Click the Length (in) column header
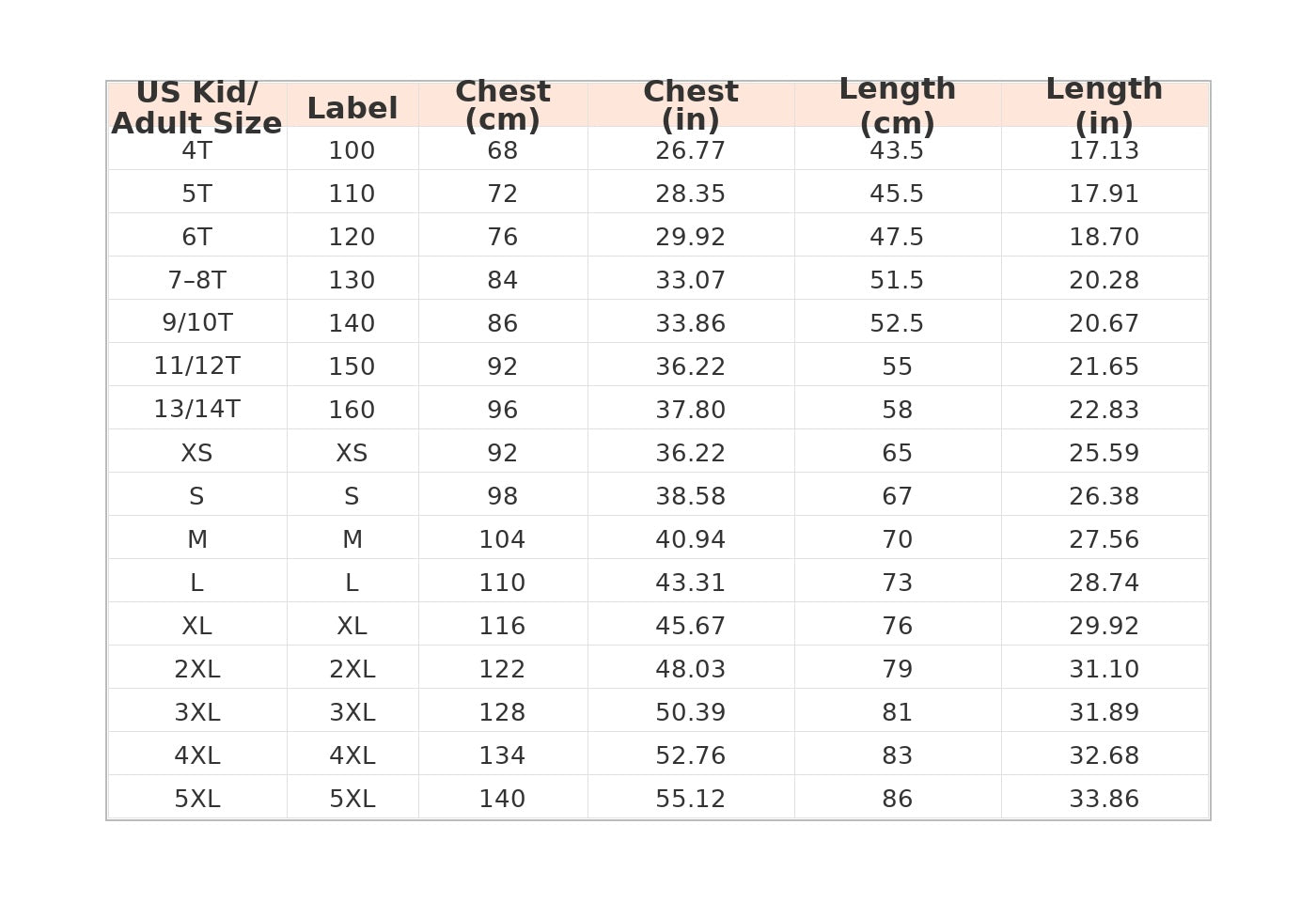 (1104, 104)
